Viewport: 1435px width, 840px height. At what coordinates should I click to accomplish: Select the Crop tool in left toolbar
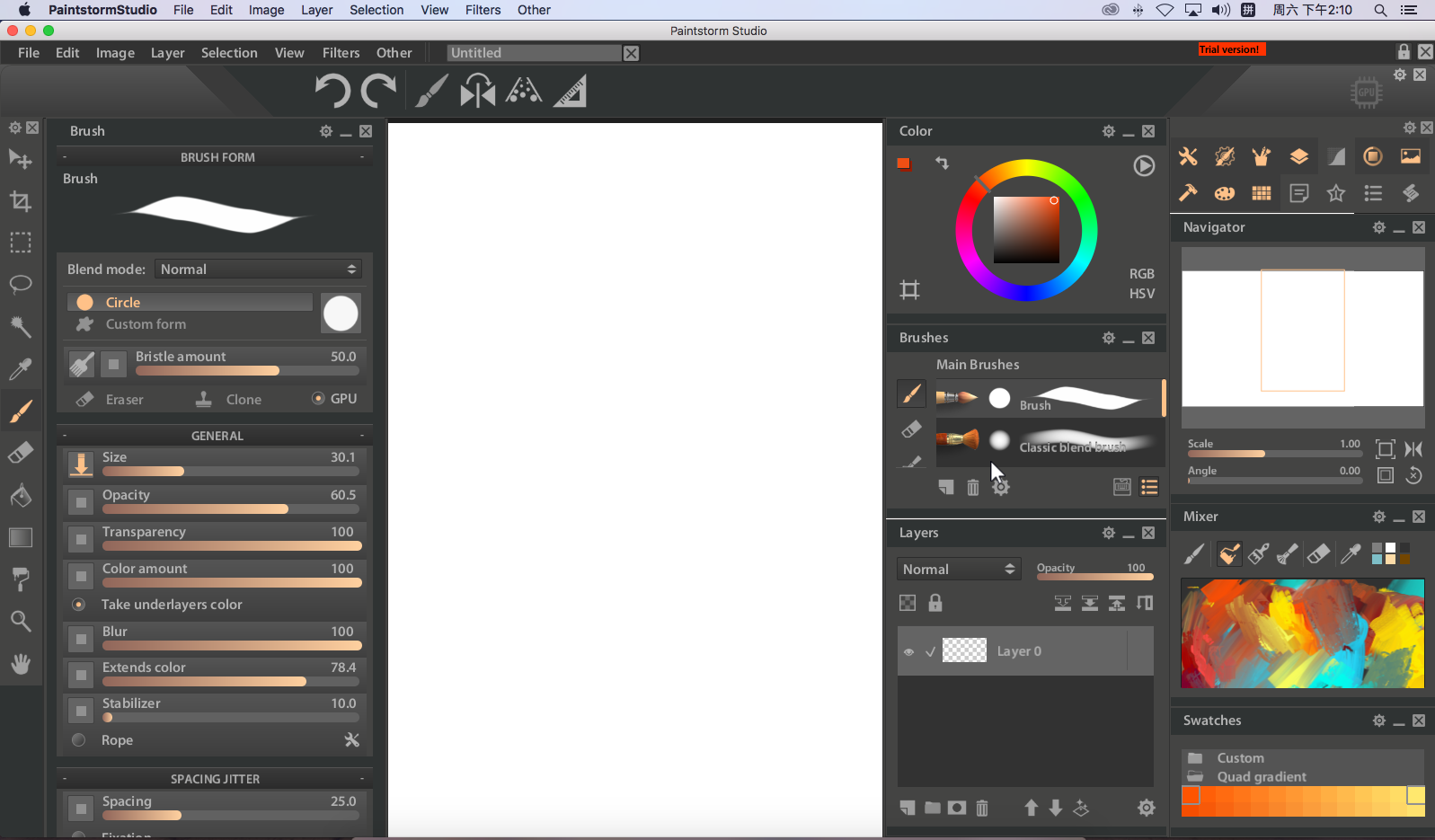[x=20, y=201]
